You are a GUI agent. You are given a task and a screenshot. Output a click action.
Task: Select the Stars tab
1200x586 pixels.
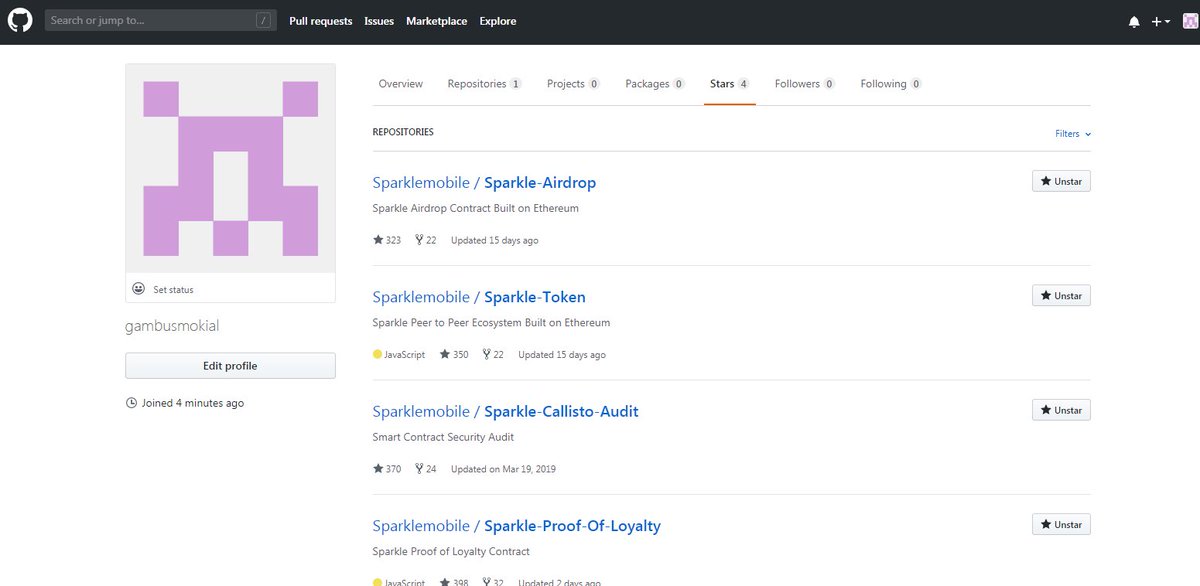tap(730, 84)
